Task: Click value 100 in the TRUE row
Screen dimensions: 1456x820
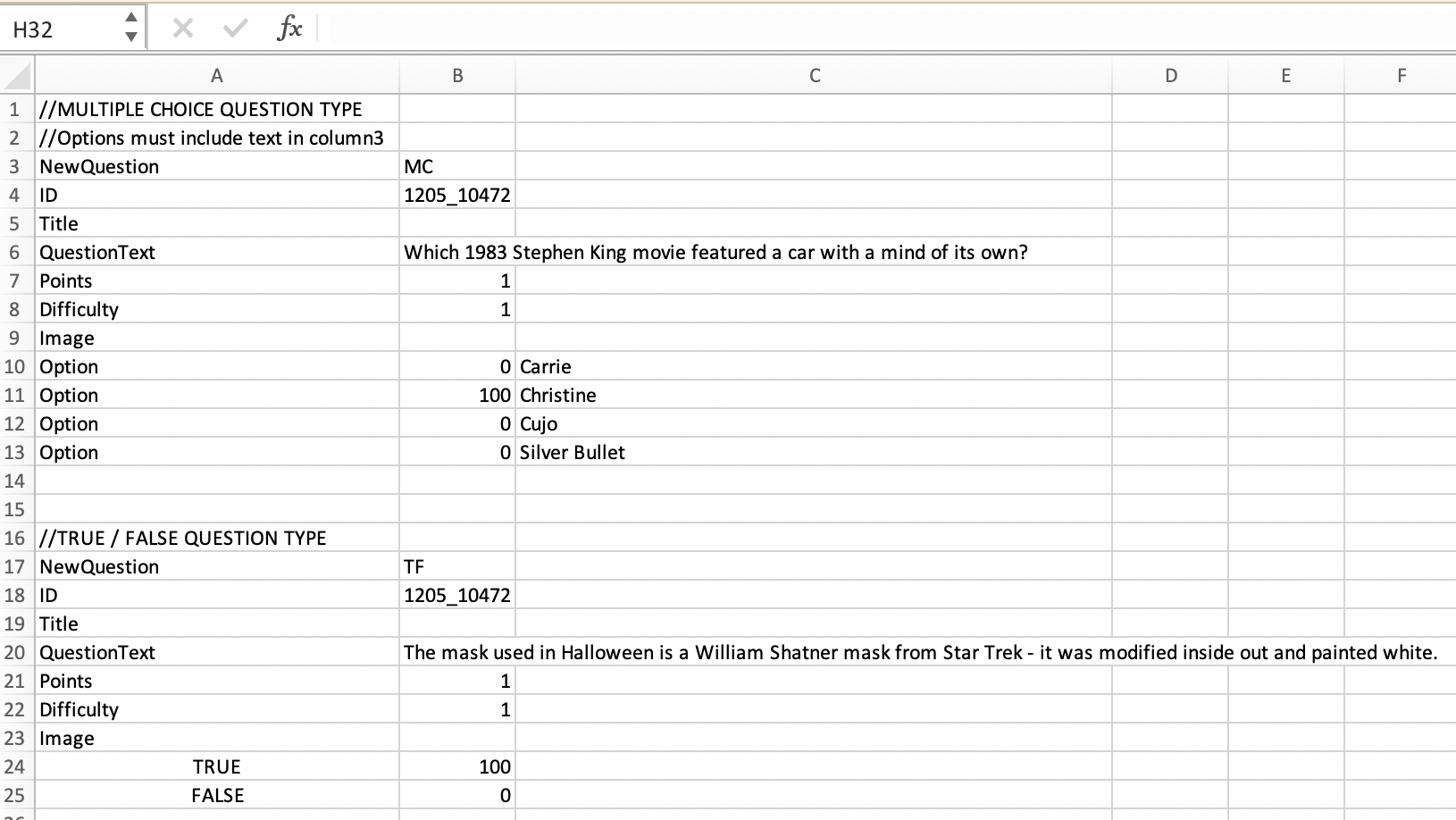Action: [x=457, y=766]
